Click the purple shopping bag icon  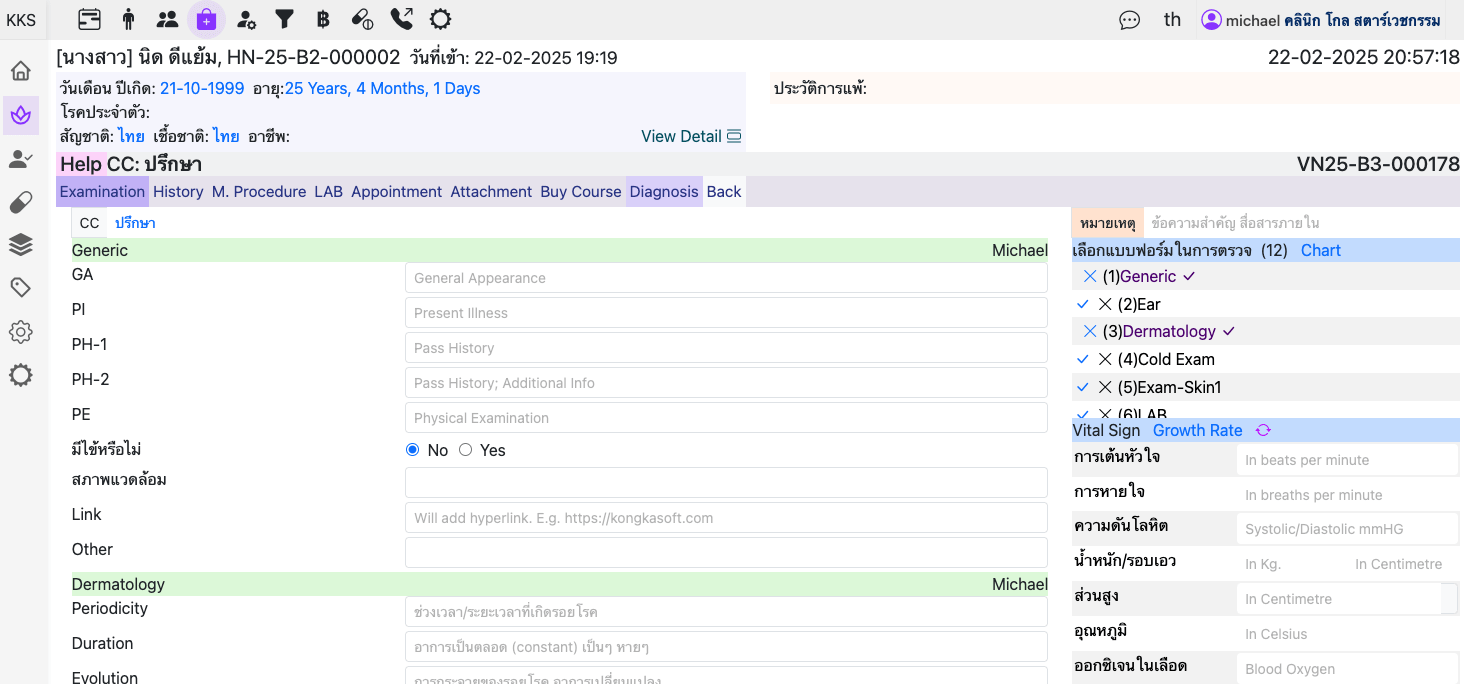[206, 19]
